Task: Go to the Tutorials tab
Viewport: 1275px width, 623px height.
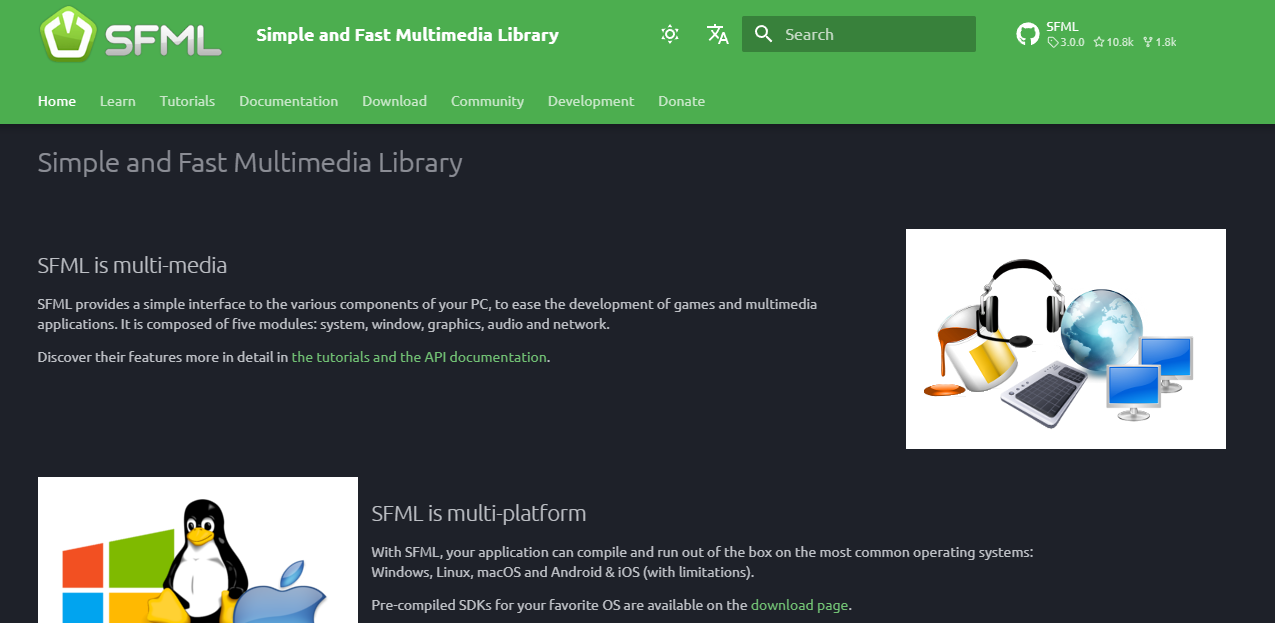Action: point(187,101)
